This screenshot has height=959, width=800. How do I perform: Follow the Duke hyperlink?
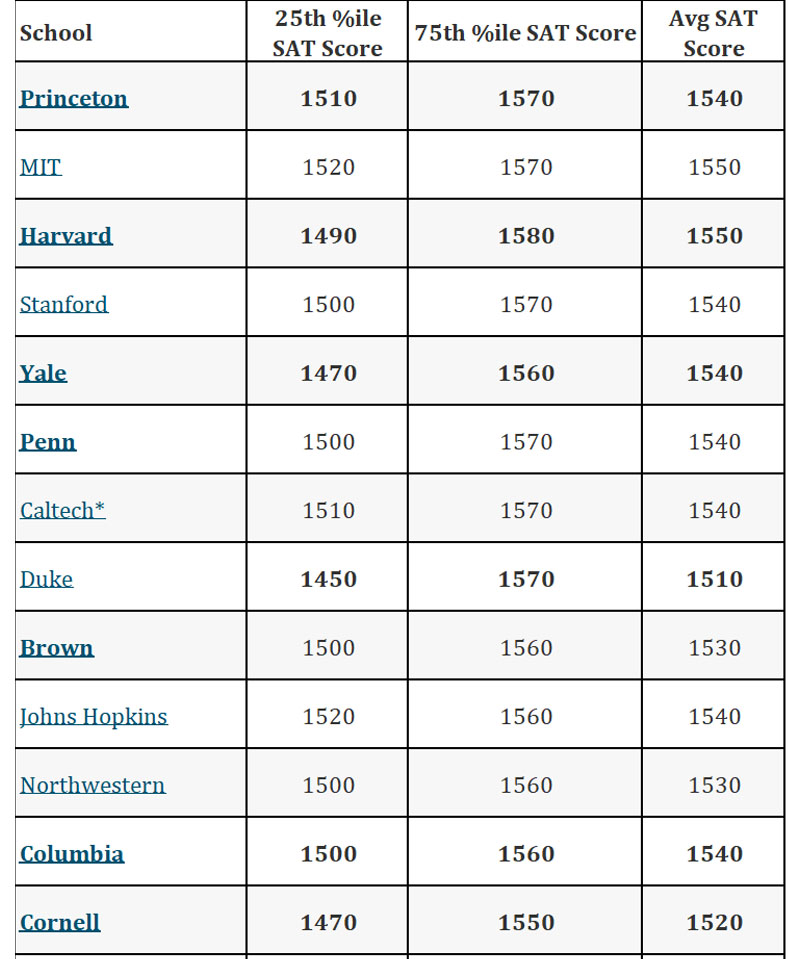pyautogui.click(x=46, y=579)
